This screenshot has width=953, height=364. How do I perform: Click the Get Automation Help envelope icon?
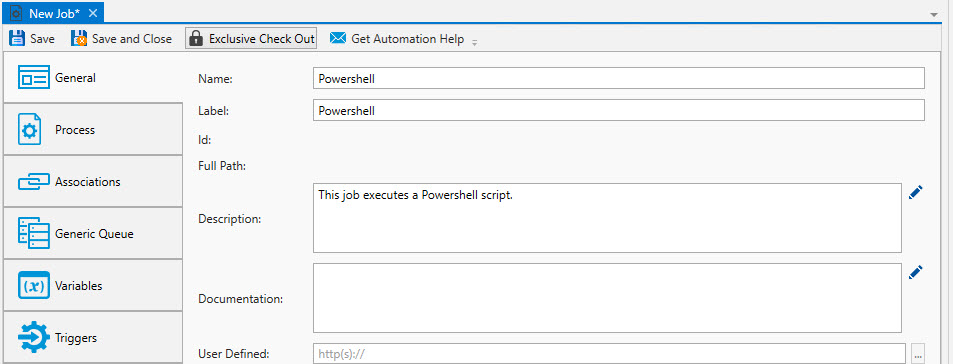tap(338, 38)
